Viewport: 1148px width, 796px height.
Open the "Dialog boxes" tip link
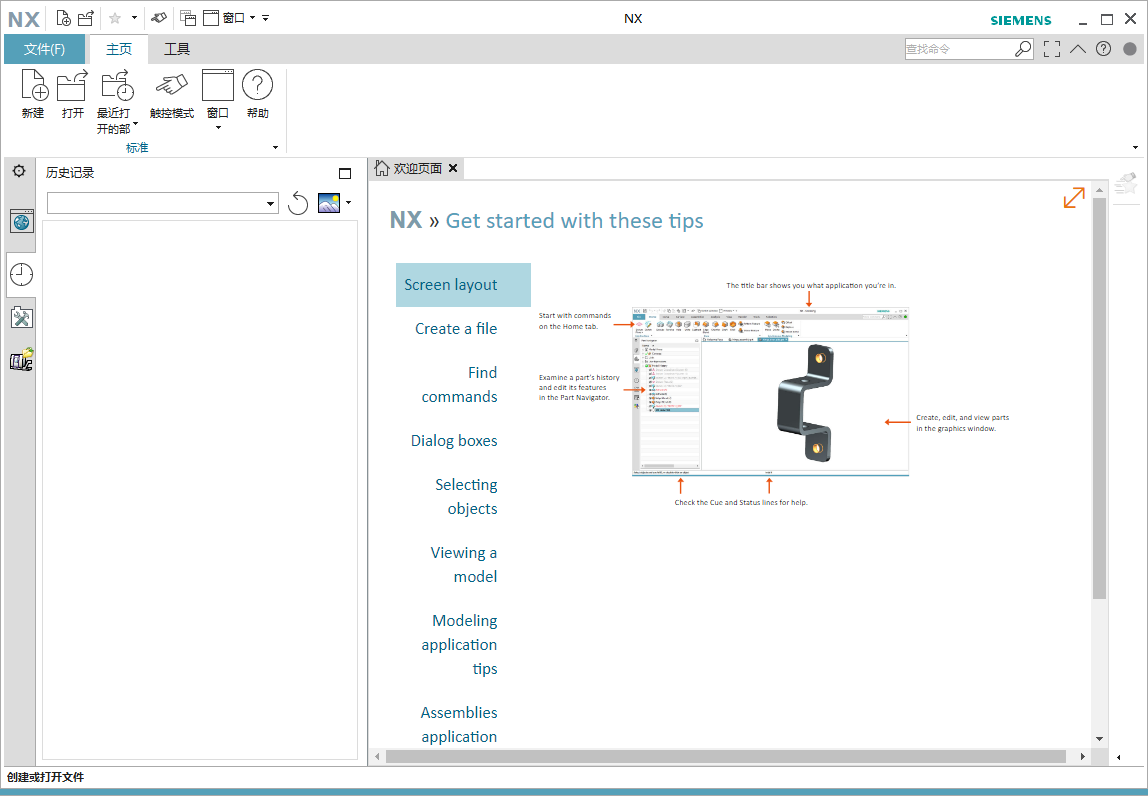(x=454, y=440)
